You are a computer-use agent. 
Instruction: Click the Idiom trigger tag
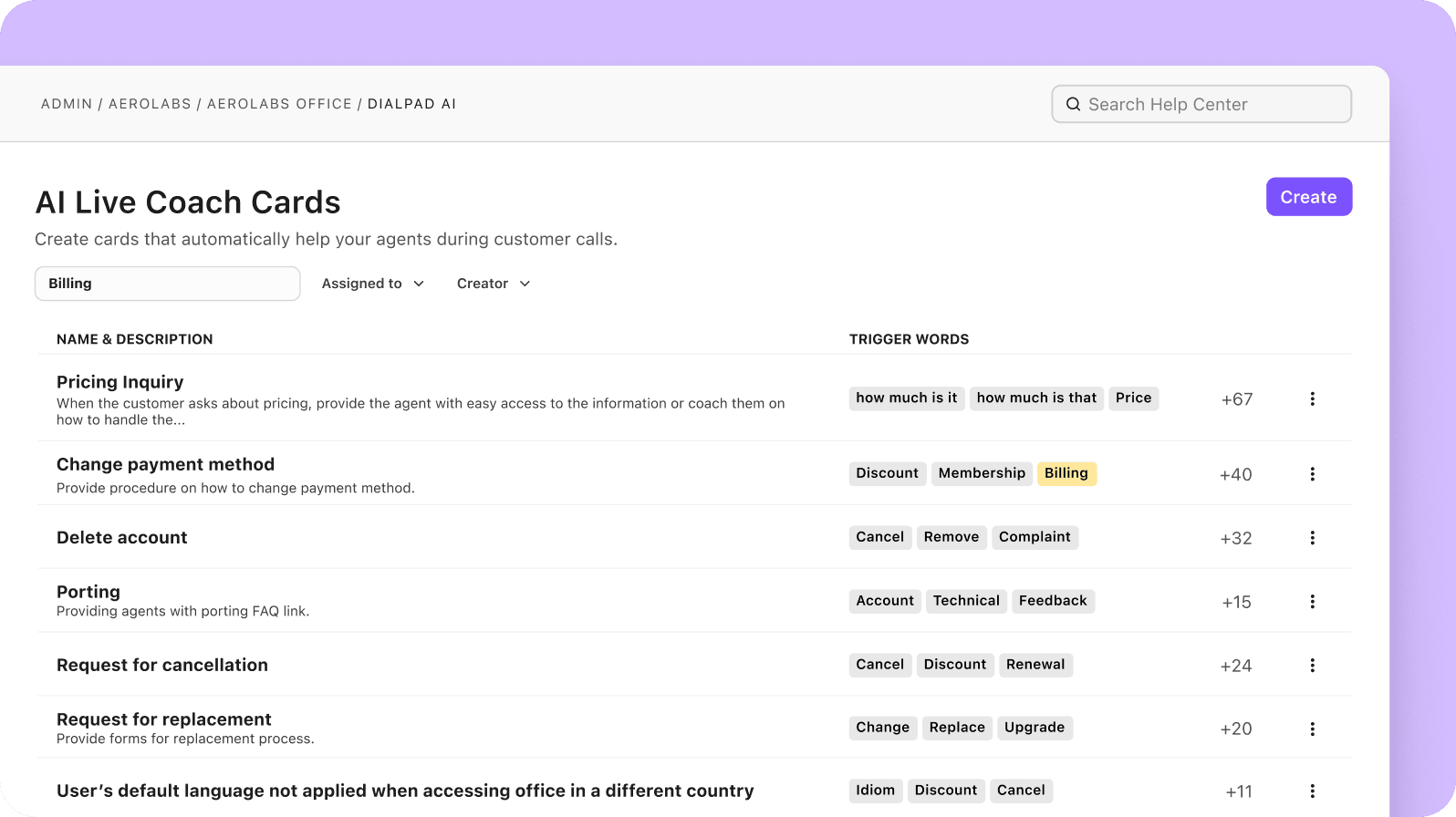coord(876,791)
